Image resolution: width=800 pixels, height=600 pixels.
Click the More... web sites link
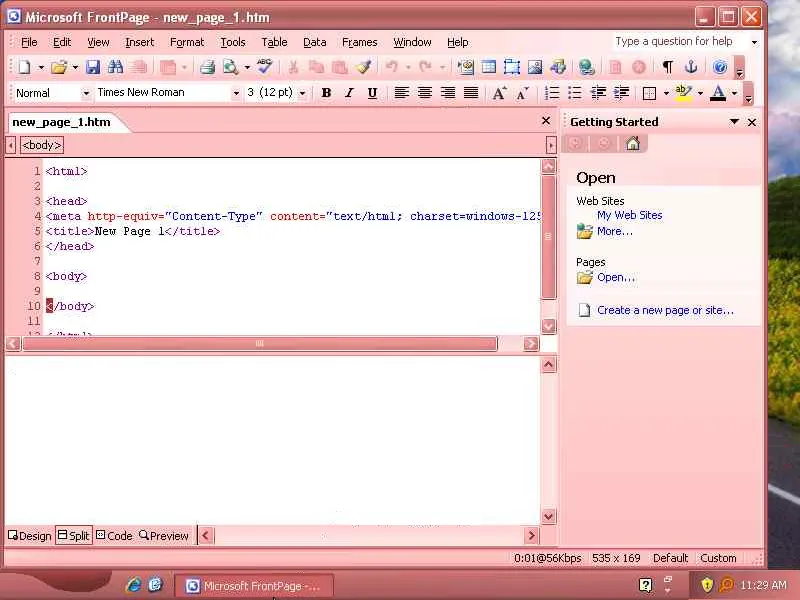click(x=615, y=231)
